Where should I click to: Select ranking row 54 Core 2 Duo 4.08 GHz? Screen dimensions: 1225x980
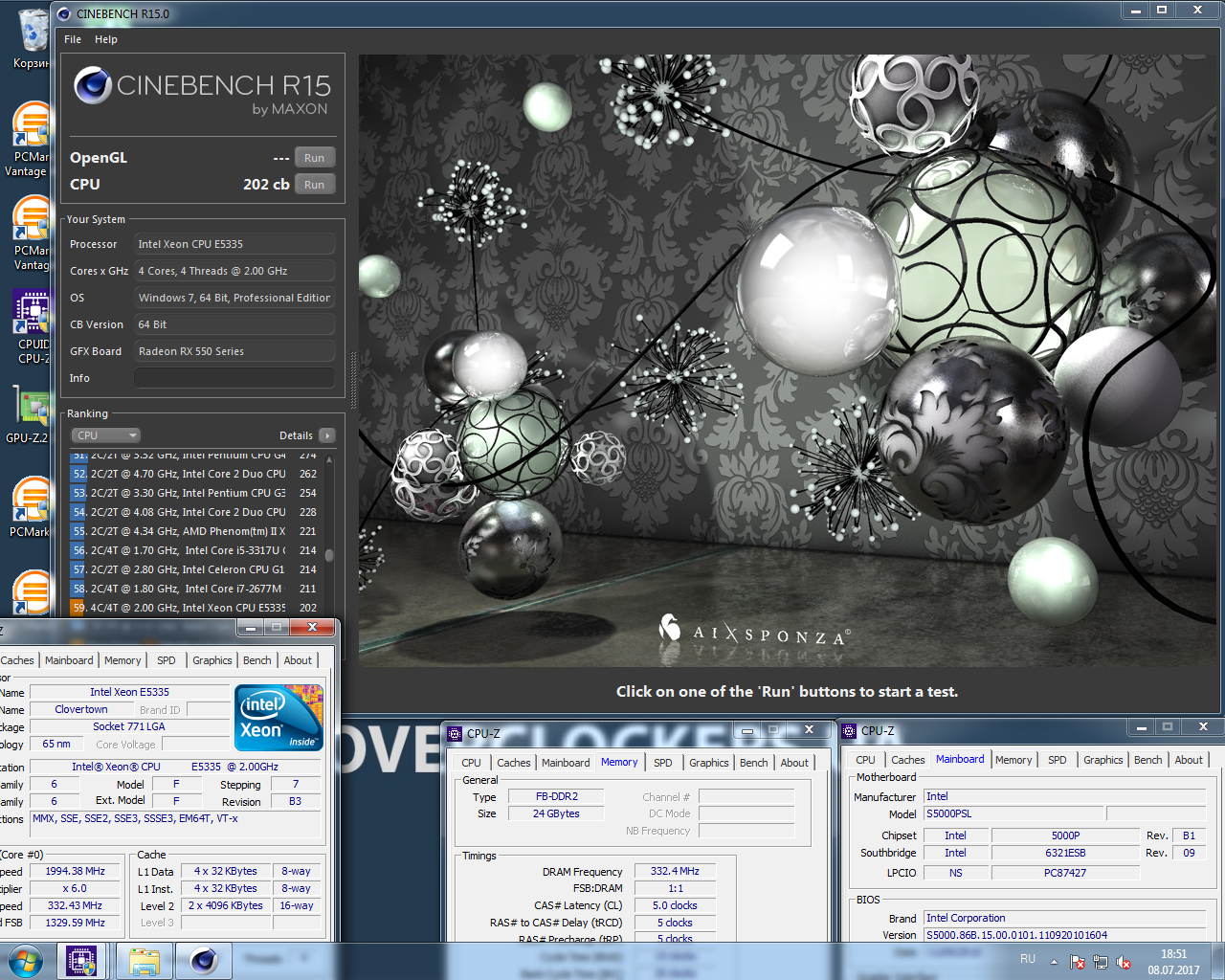pos(195,512)
